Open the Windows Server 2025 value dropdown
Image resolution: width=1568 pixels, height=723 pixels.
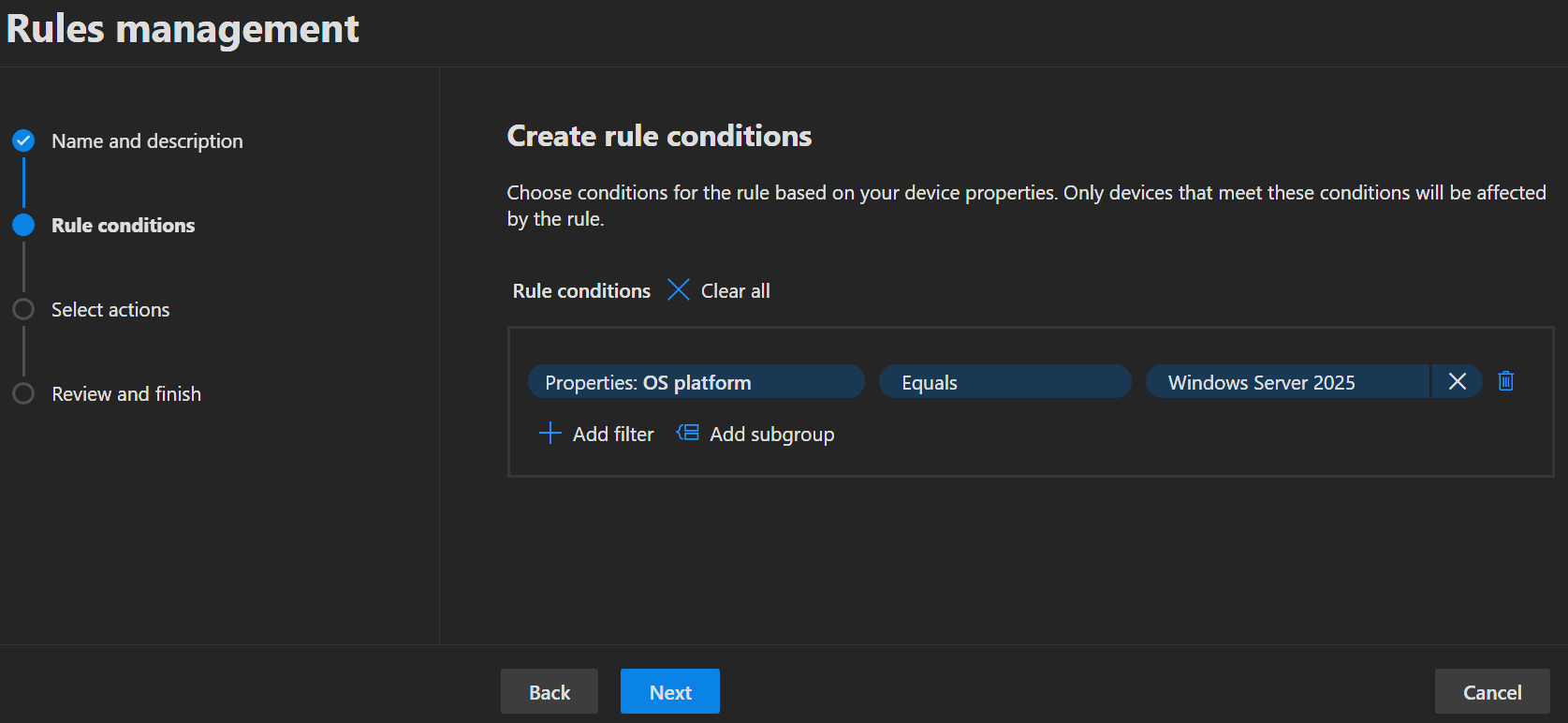[1286, 382]
